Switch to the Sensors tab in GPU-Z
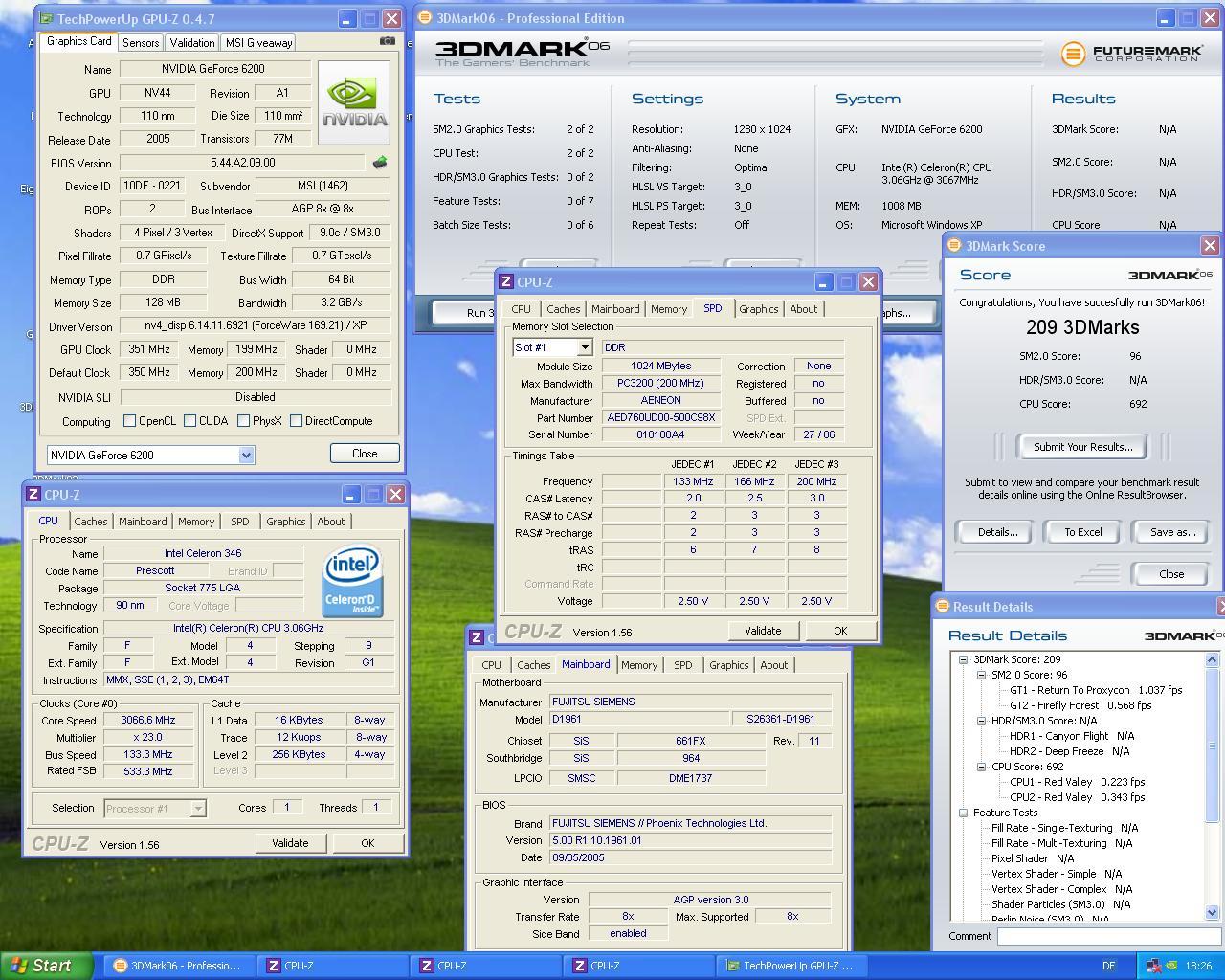The height and width of the screenshot is (980, 1225). [x=141, y=43]
